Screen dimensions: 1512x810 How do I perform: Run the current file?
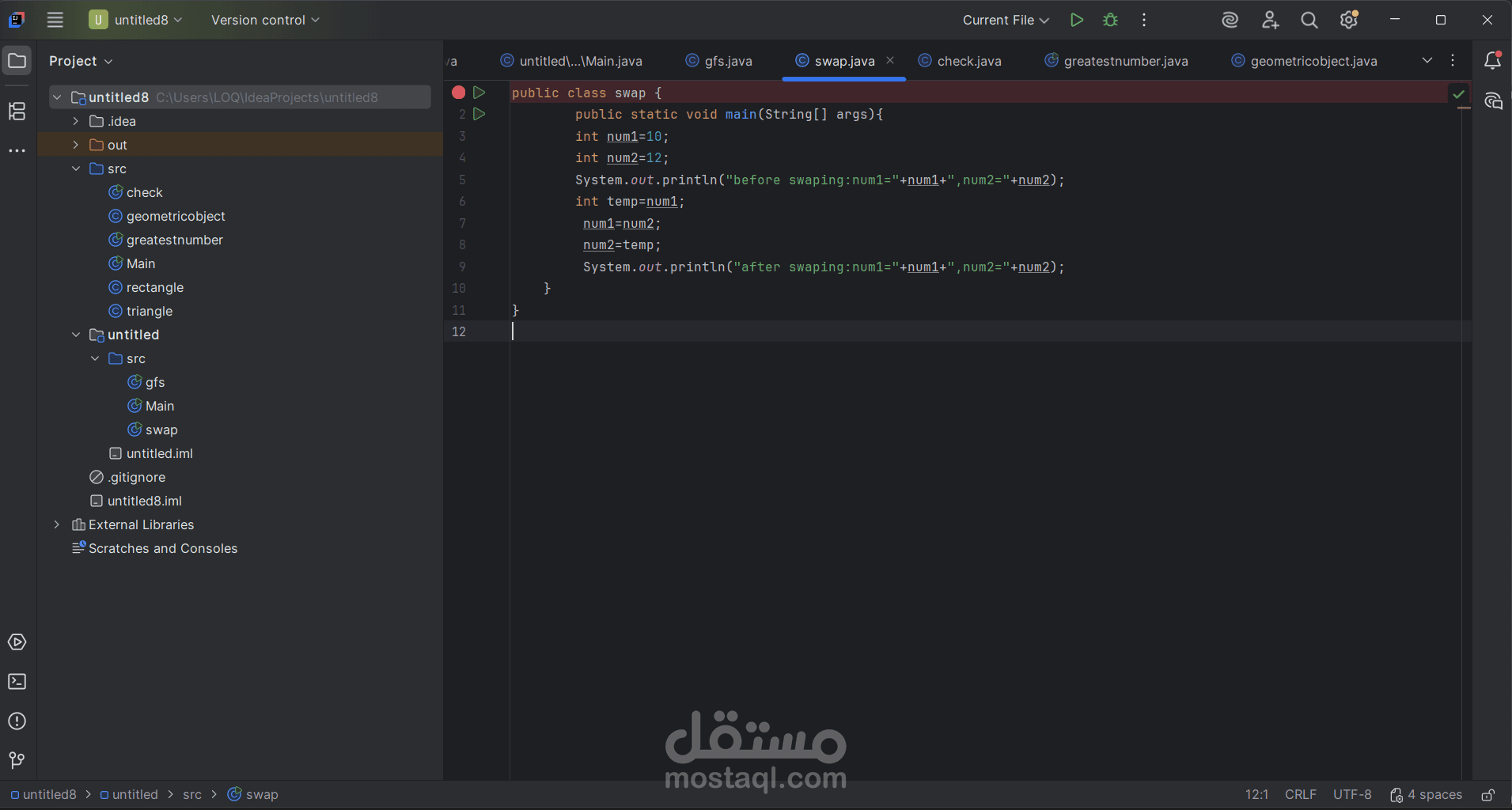[1076, 20]
